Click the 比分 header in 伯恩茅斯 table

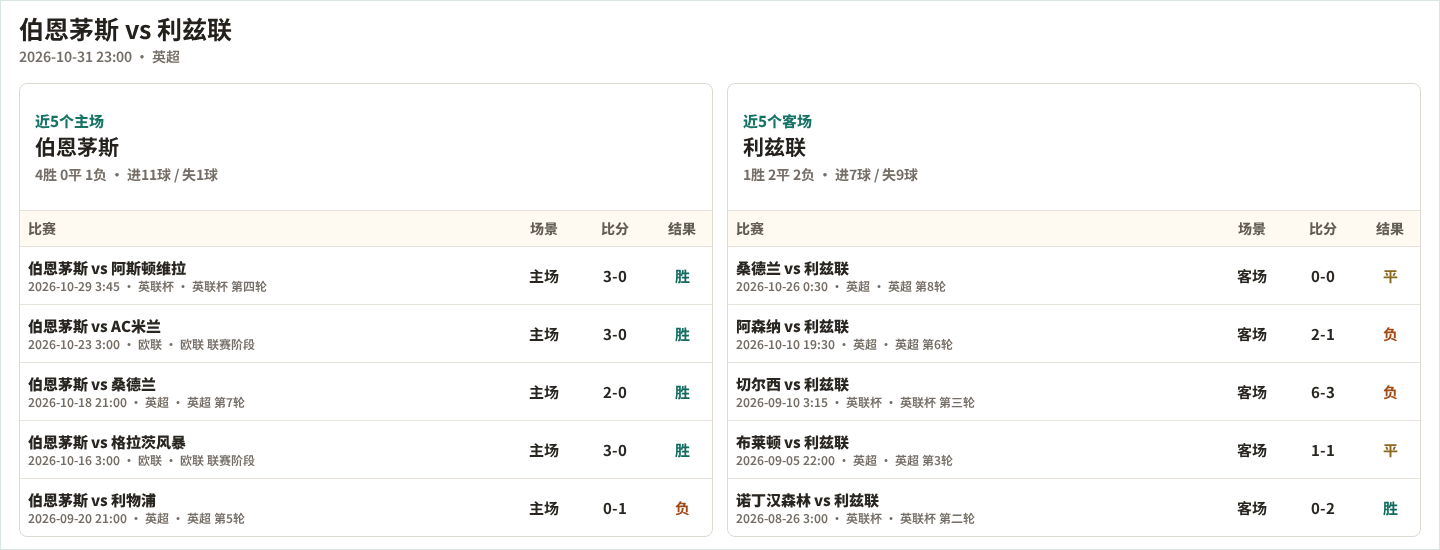click(x=615, y=229)
